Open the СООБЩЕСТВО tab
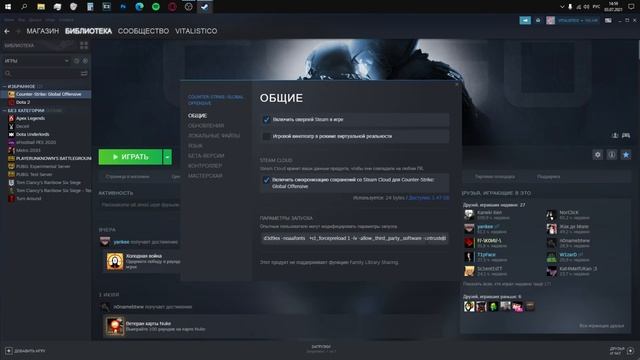This screenshot has width=640, height=360. coord(143,31)
